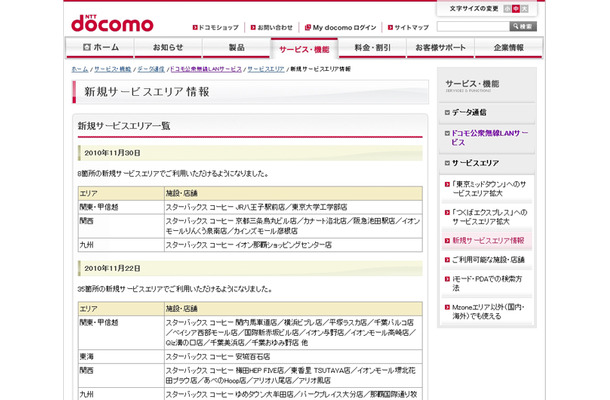Click the 新規サービスエリア一覧 section heading
The width and height of the screenshot is (610, 400).
(124, 126)
